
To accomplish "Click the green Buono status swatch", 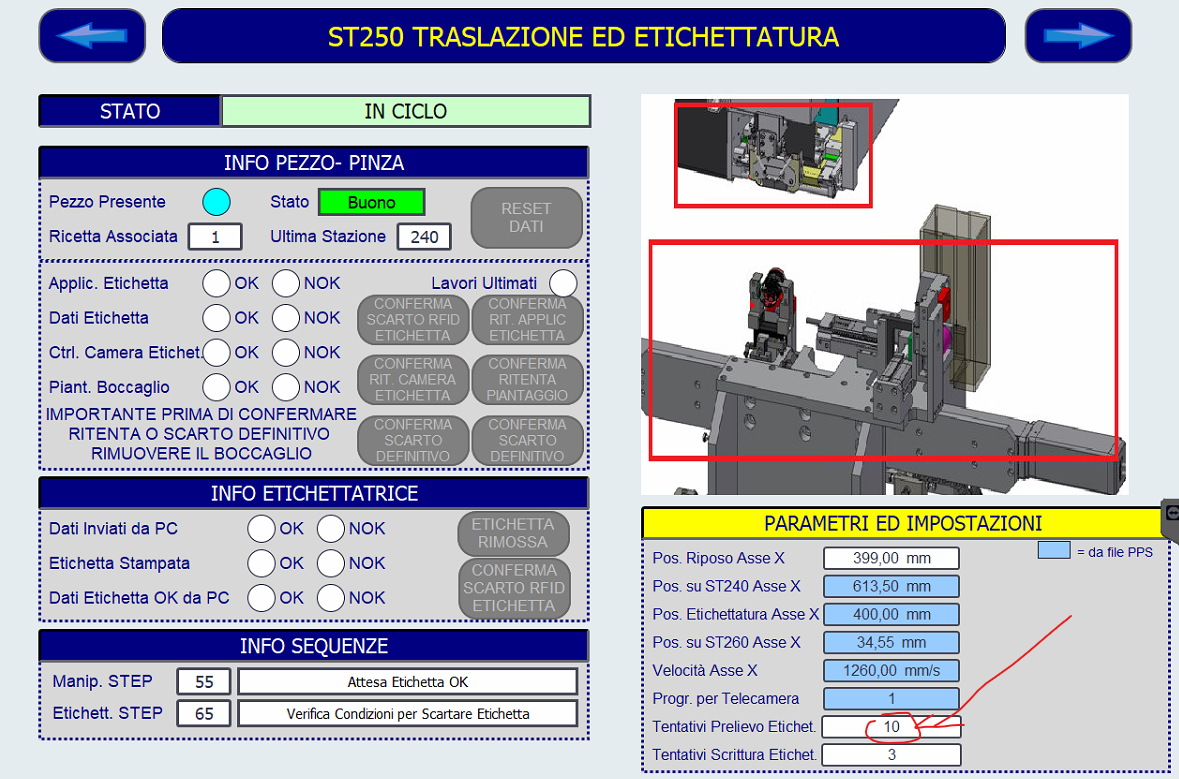I will point(371,202).
